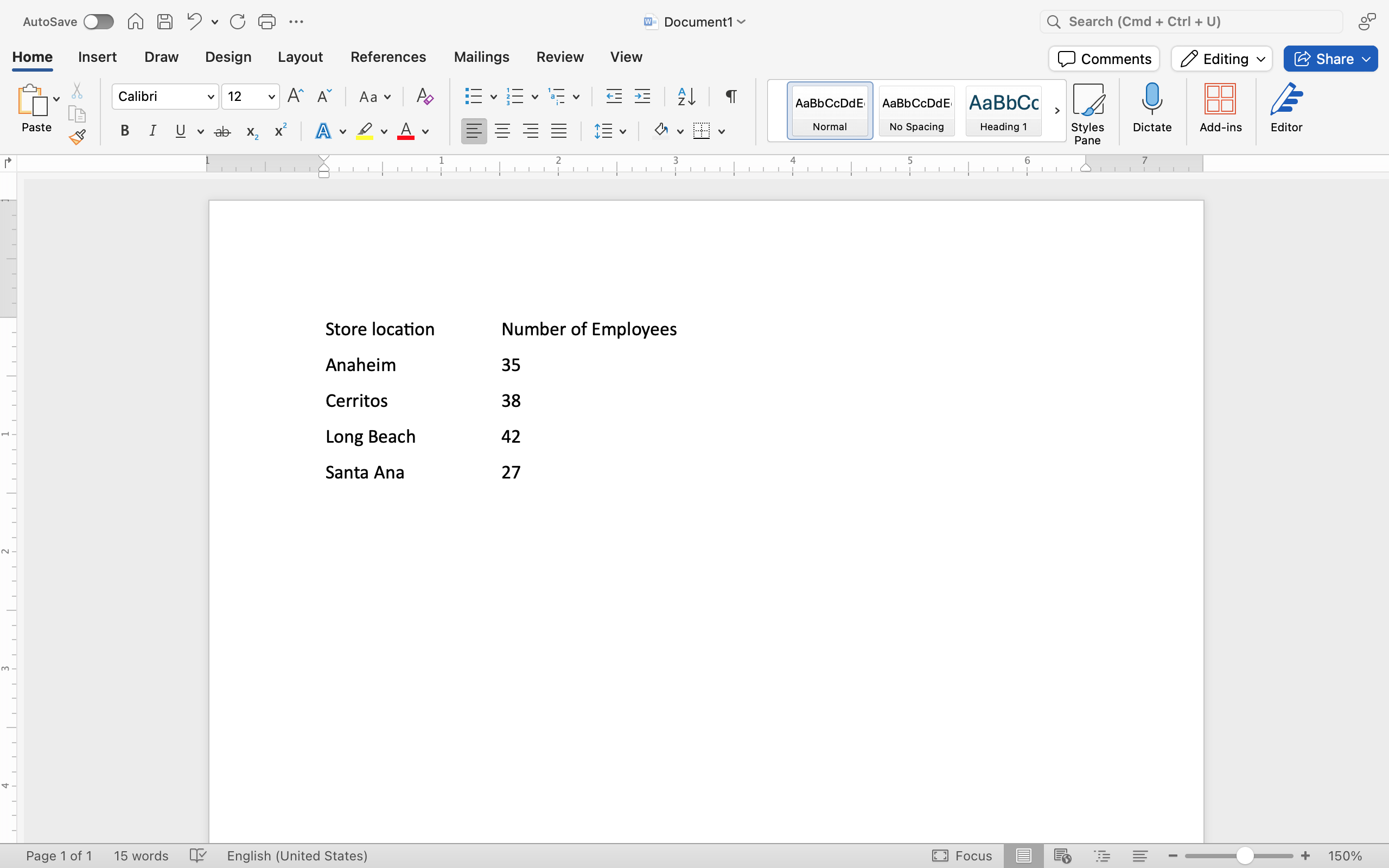
Task: Clear all formatting icon
Action: (x=425, y=96)
